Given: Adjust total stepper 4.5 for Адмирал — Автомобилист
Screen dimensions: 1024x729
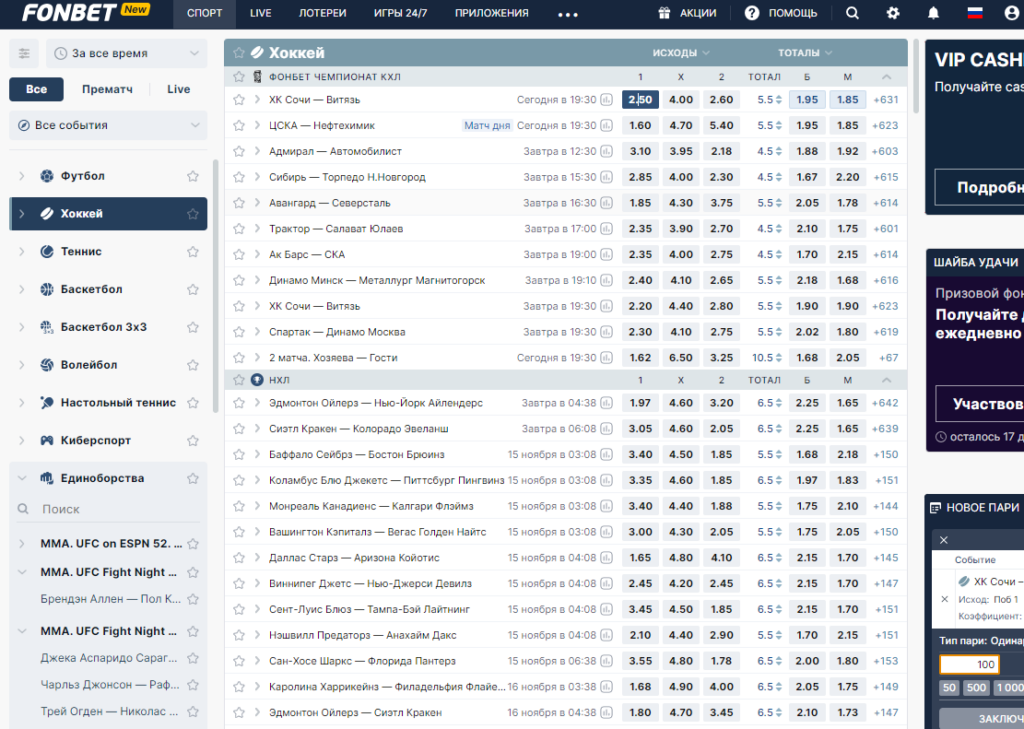Looking at the screenshot, I should point(778,151).
